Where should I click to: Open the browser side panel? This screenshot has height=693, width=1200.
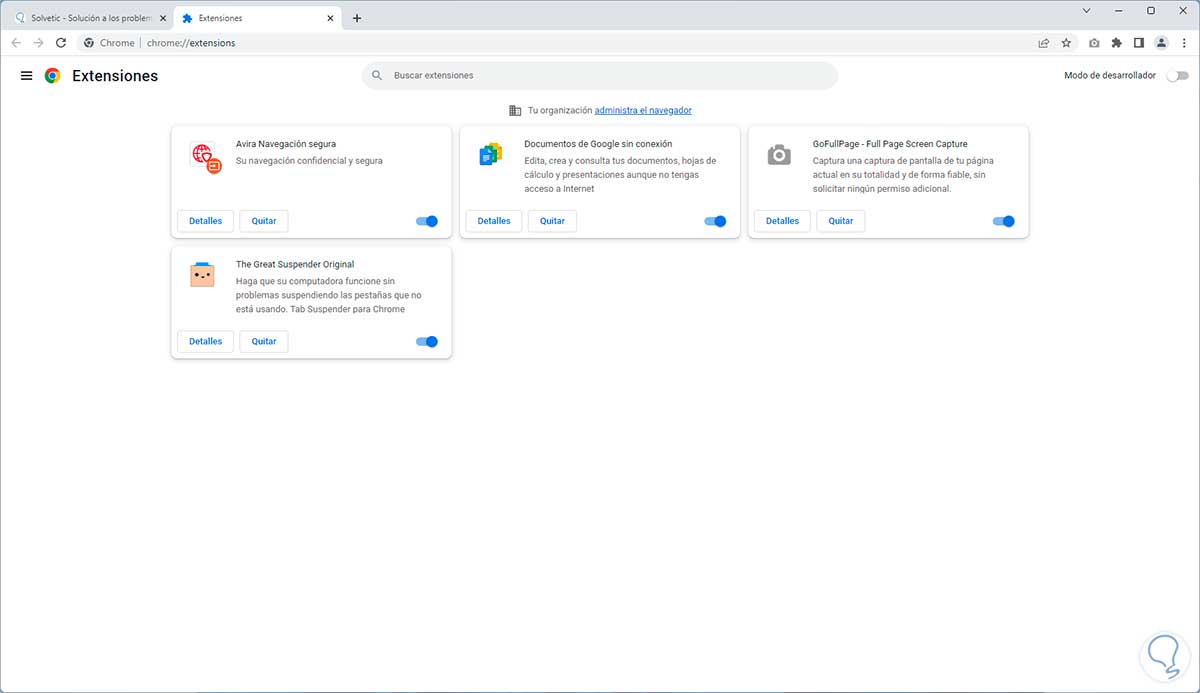tap(1139, 43)
